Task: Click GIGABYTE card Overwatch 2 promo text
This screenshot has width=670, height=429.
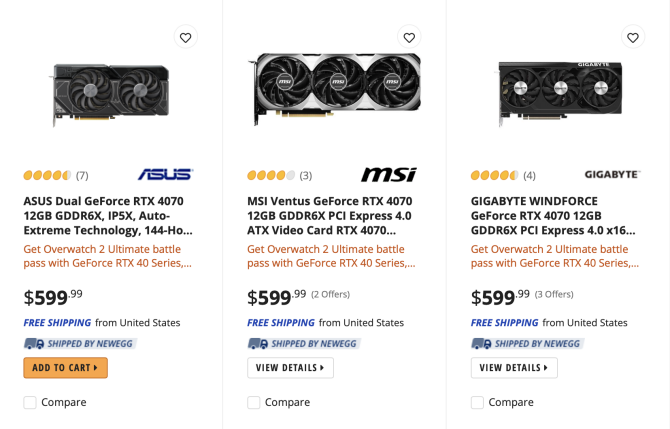Action: tap(553, 256)
